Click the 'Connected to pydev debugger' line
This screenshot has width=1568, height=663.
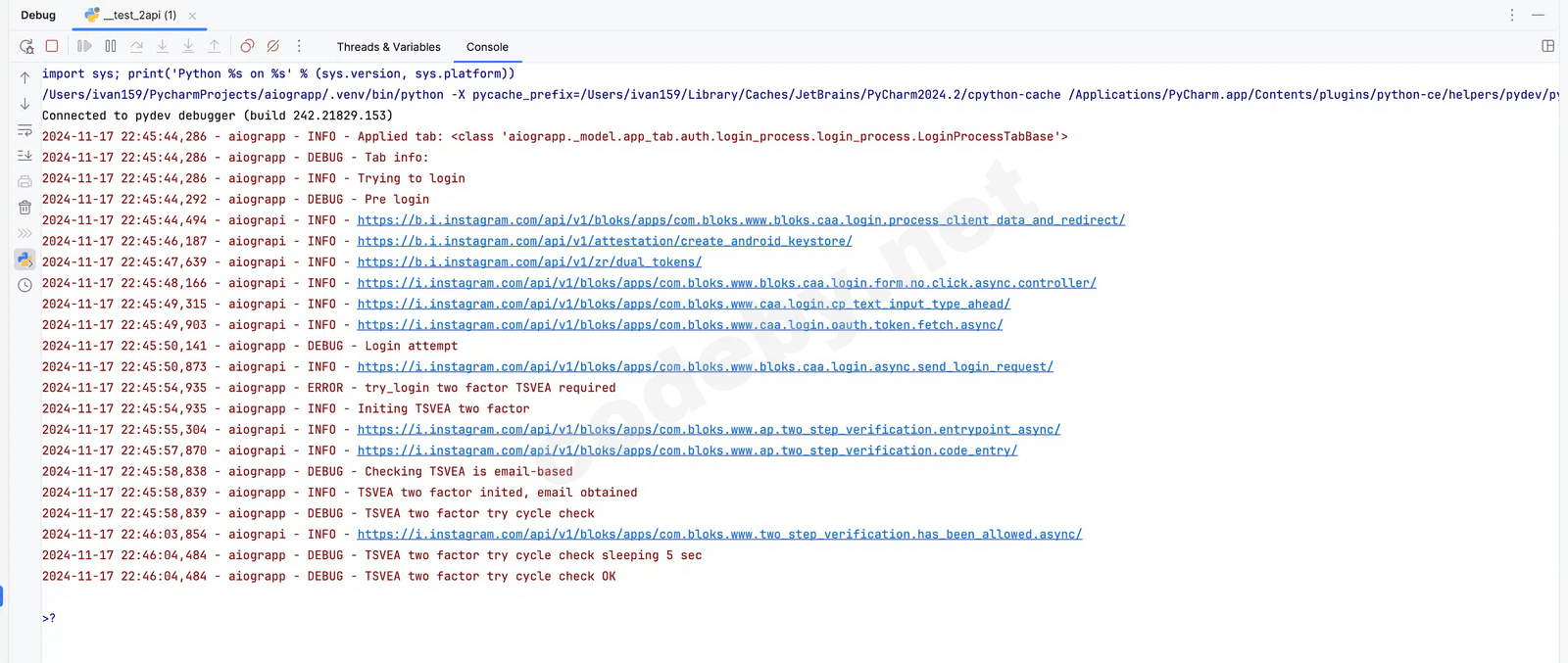[217, 116]
